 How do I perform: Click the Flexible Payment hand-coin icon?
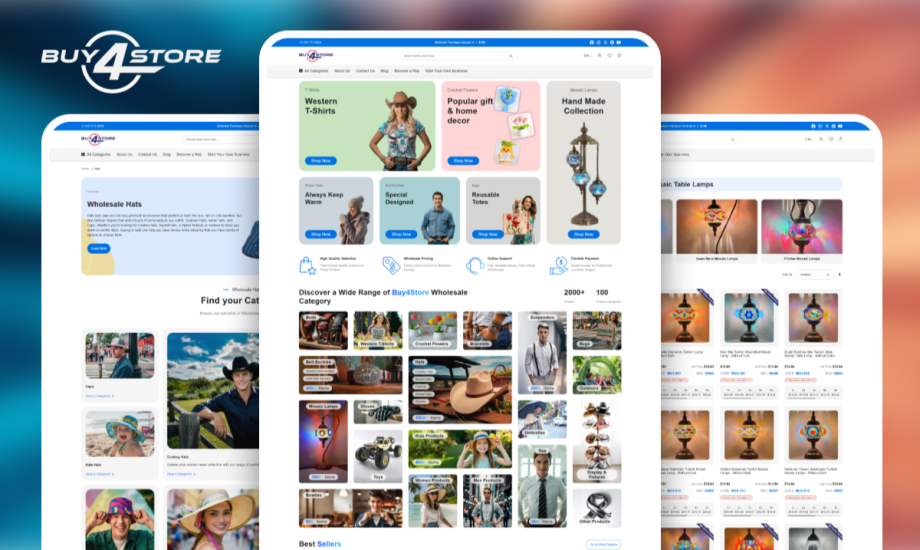click(559, 265)
